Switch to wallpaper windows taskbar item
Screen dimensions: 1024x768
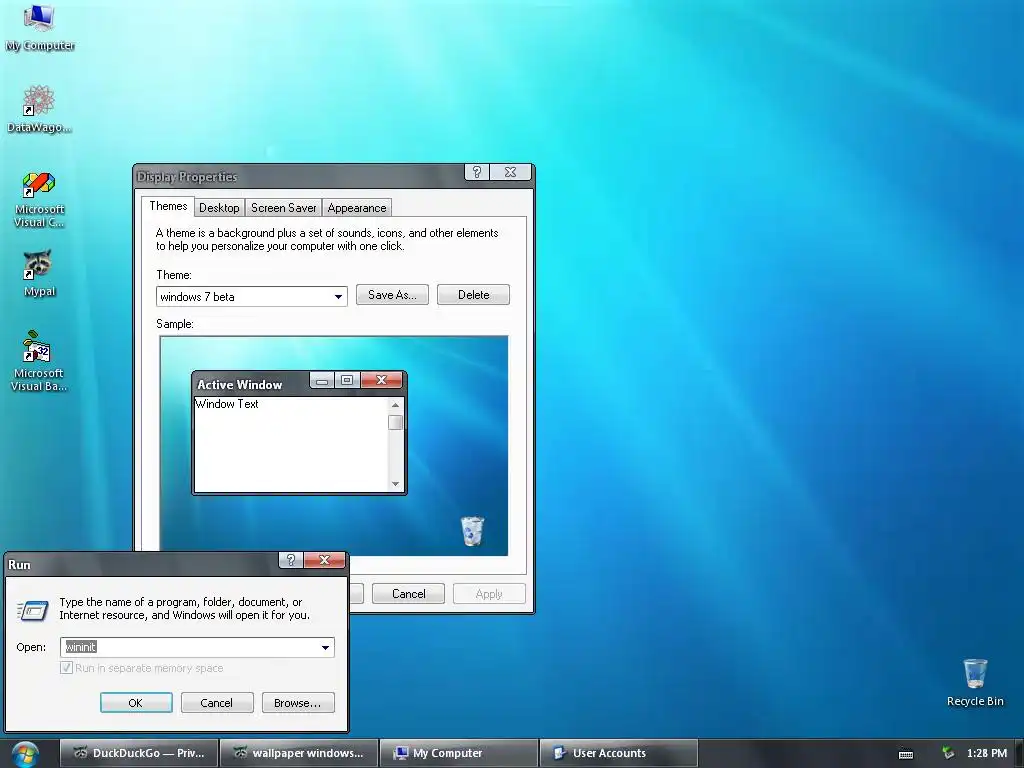click(299, 753)
